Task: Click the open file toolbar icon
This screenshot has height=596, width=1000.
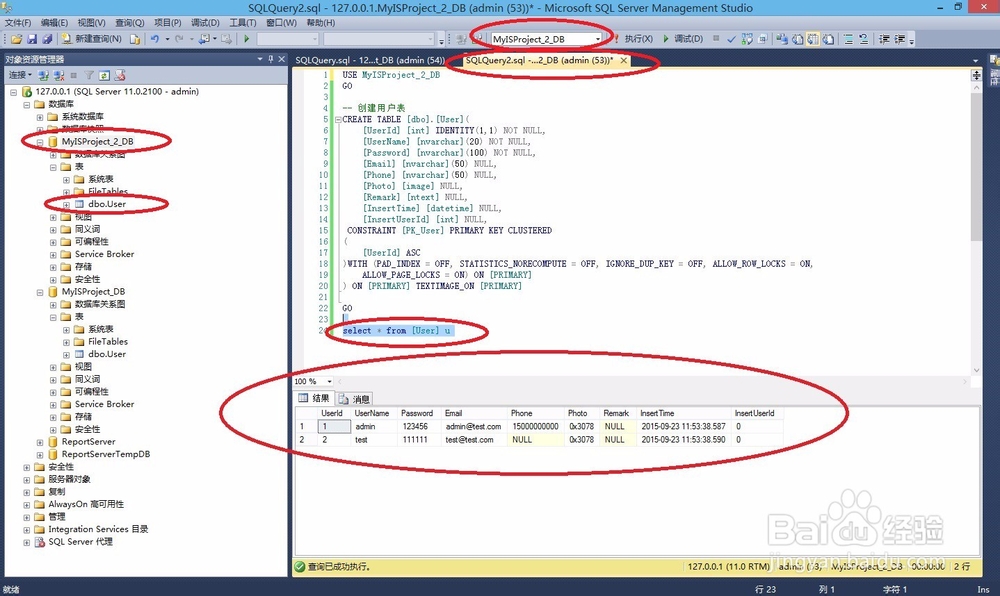Action: pos(17,39)
